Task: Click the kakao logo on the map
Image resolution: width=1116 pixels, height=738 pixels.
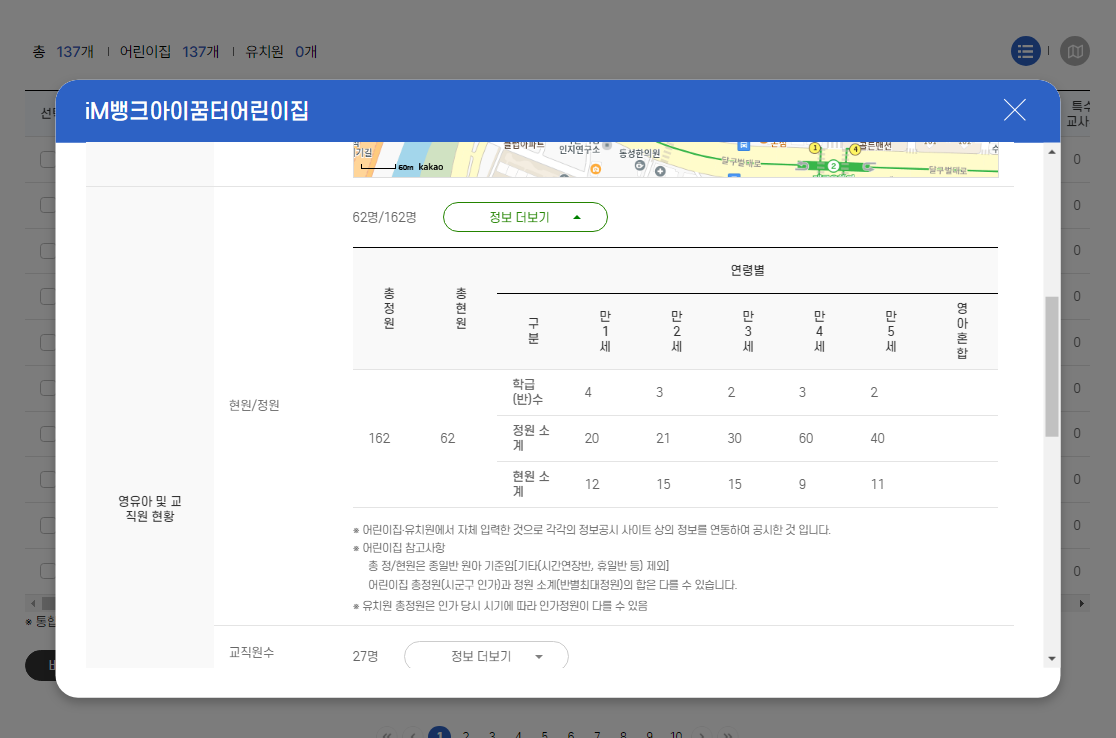Action: [433, 166]
